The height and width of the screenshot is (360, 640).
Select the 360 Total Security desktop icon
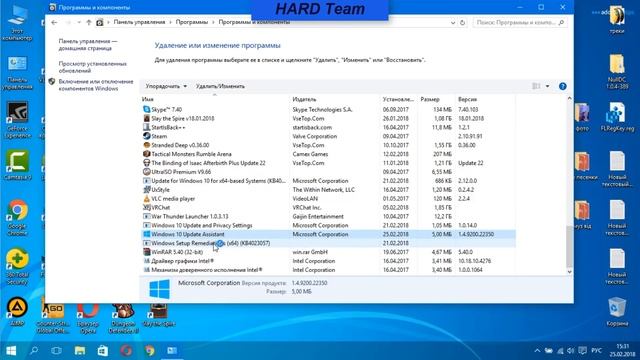(x=17, y=267)
